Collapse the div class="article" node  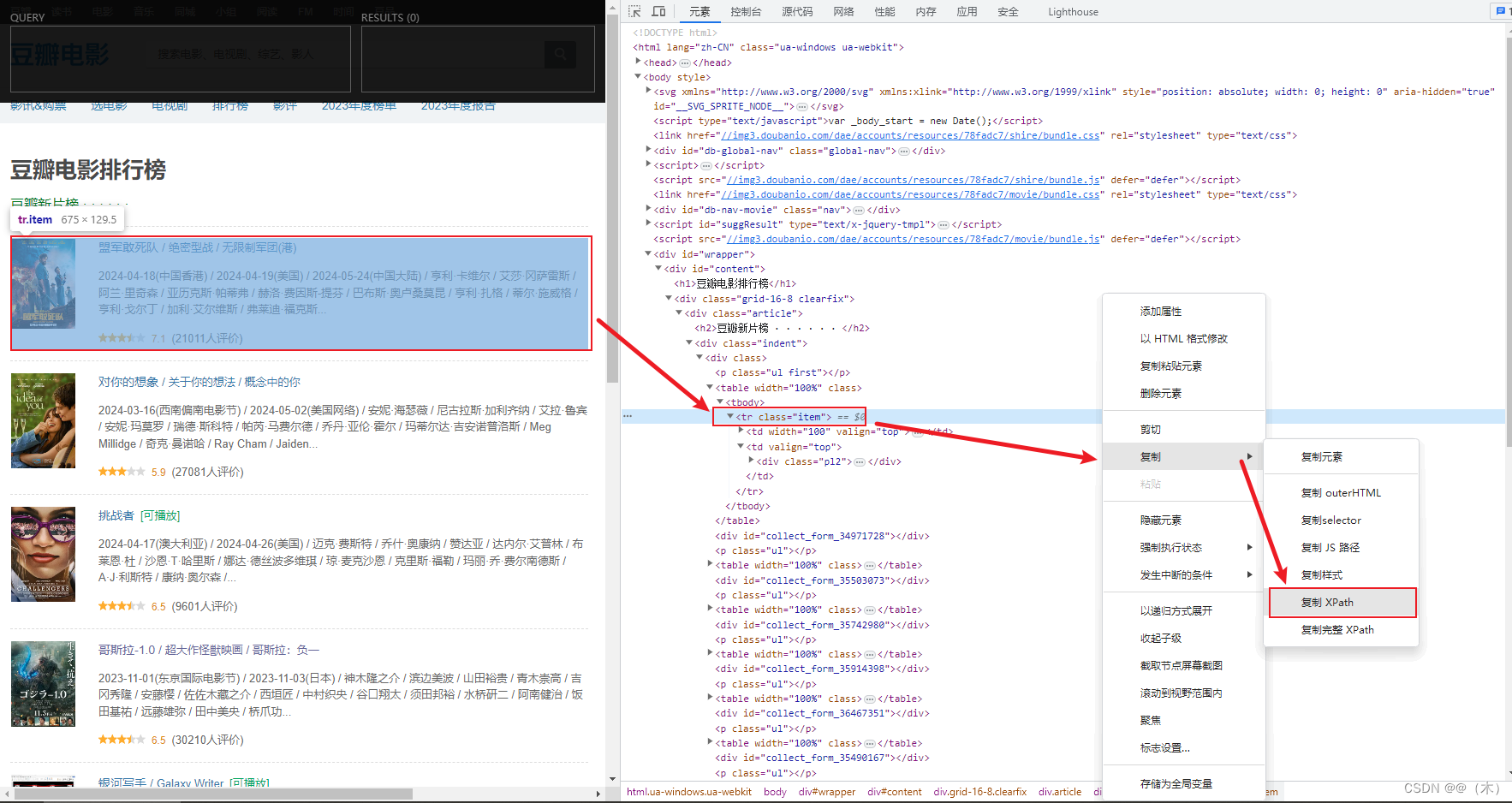[x=679, y=312]
